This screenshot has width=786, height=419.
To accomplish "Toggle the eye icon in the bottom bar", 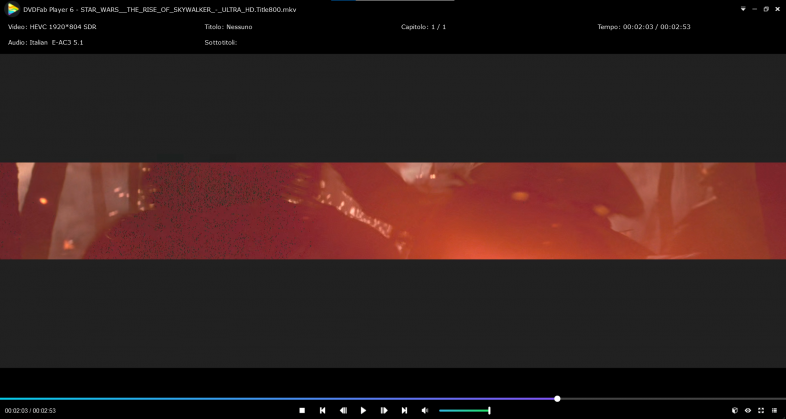I will (x=748, y=410).
